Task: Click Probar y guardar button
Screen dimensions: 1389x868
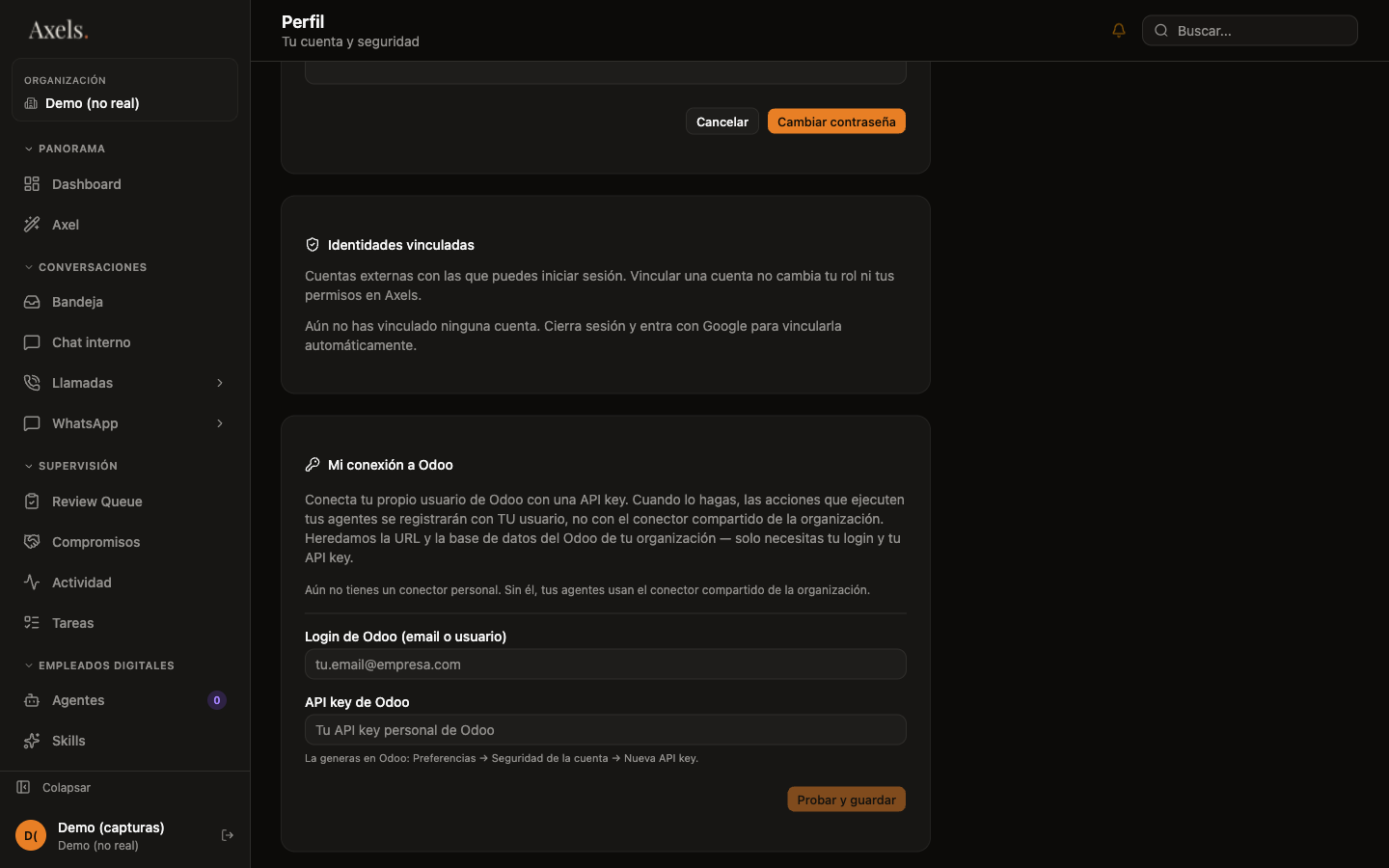Action: point(846,800)
